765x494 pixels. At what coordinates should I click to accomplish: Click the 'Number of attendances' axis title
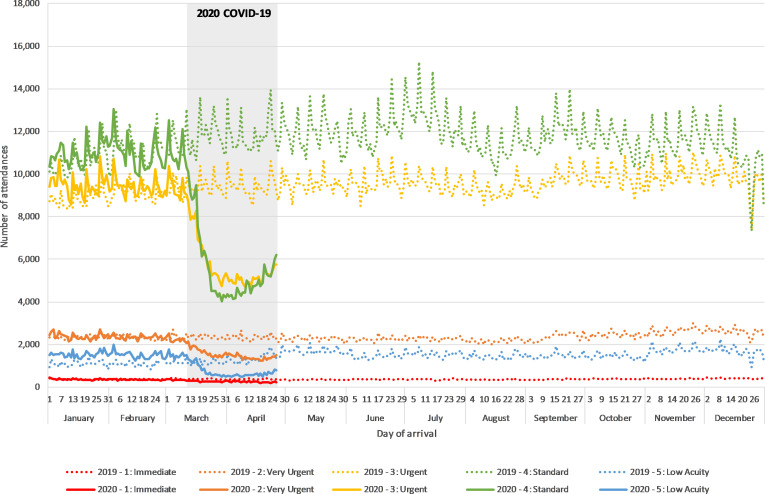coord(5,196)
